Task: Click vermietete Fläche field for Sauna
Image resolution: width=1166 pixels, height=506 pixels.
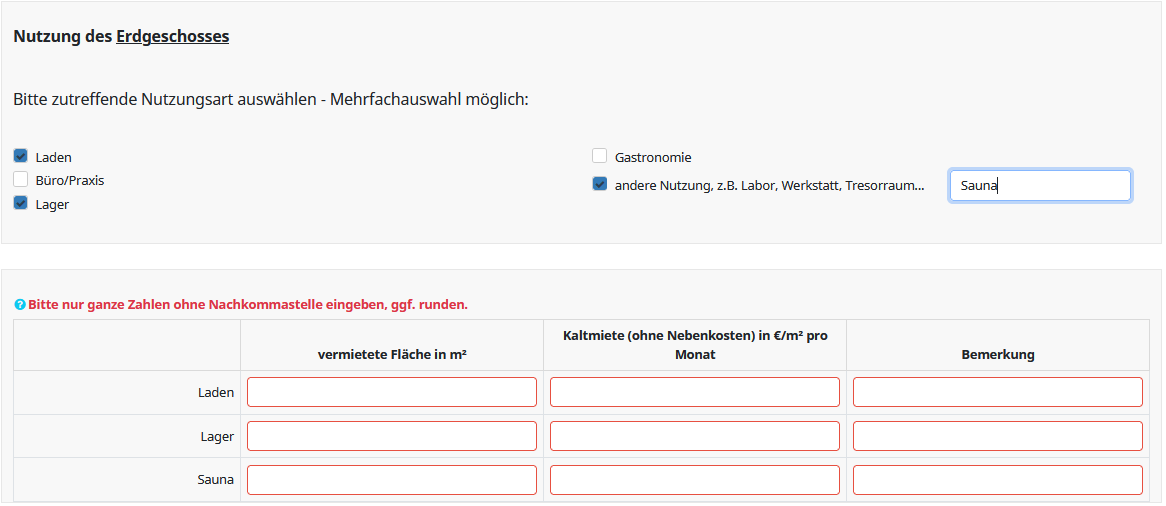Action: tap(392, 480)
